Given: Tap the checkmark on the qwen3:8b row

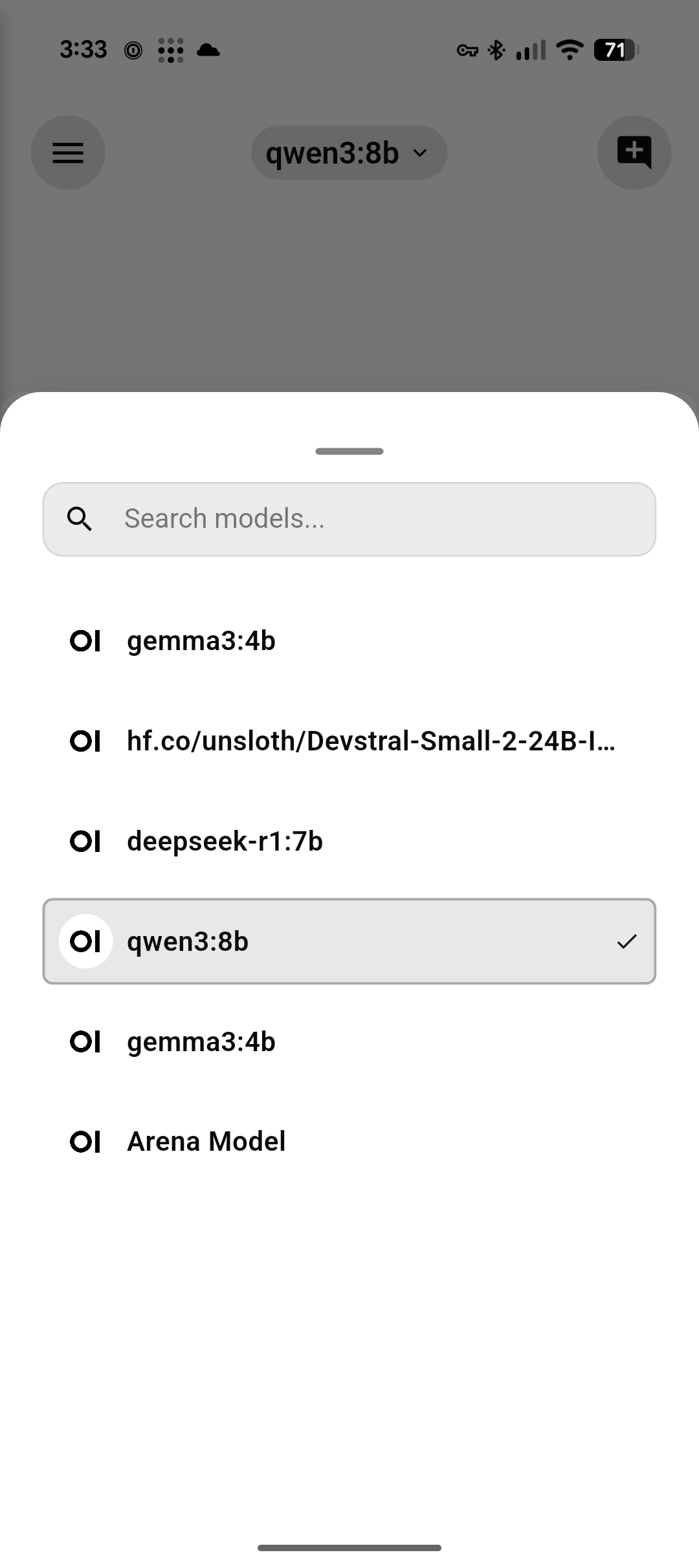Looking at the screenshot, I should [627, 941].
